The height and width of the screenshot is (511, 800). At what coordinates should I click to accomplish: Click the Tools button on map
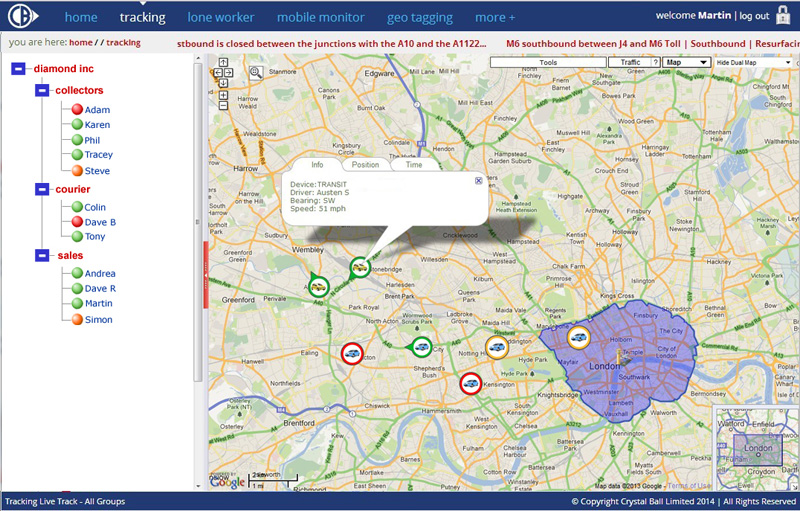tap(548, 62)
